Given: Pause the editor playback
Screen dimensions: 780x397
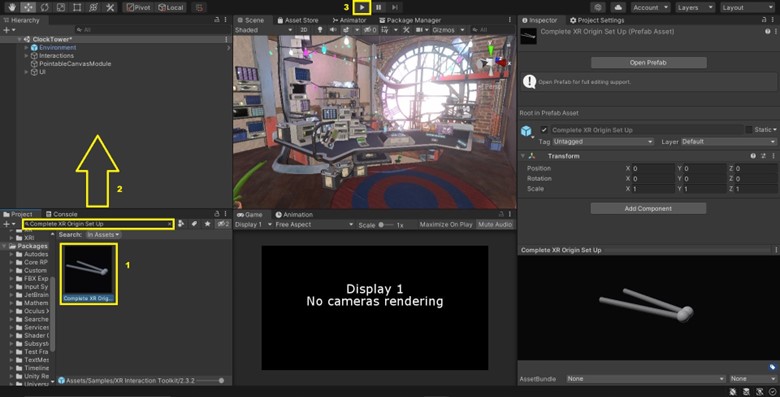Looking at the screenshot, I should (x=379, y=7).
